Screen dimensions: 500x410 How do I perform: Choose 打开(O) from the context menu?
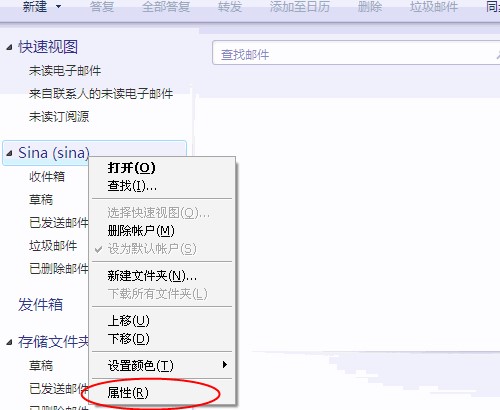(x=131, y=168)
